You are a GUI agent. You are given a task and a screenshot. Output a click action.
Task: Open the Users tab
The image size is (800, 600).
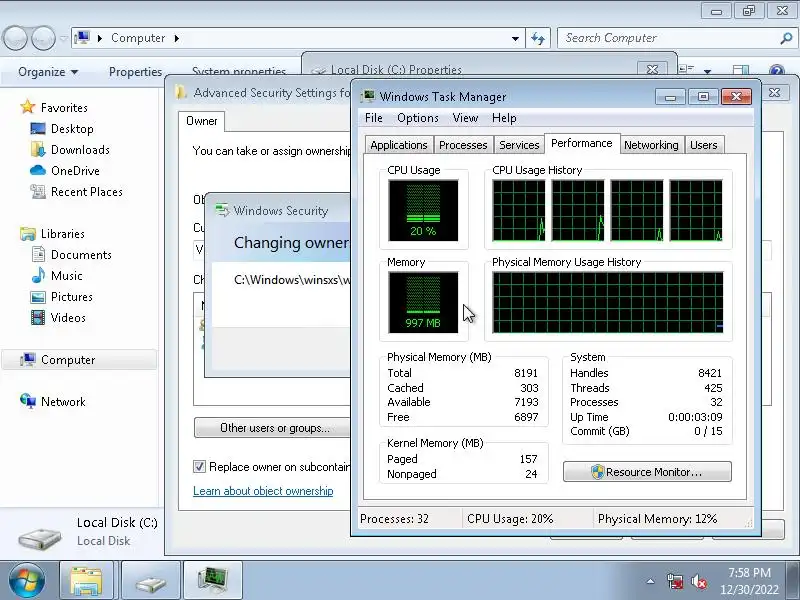(704, 145)
